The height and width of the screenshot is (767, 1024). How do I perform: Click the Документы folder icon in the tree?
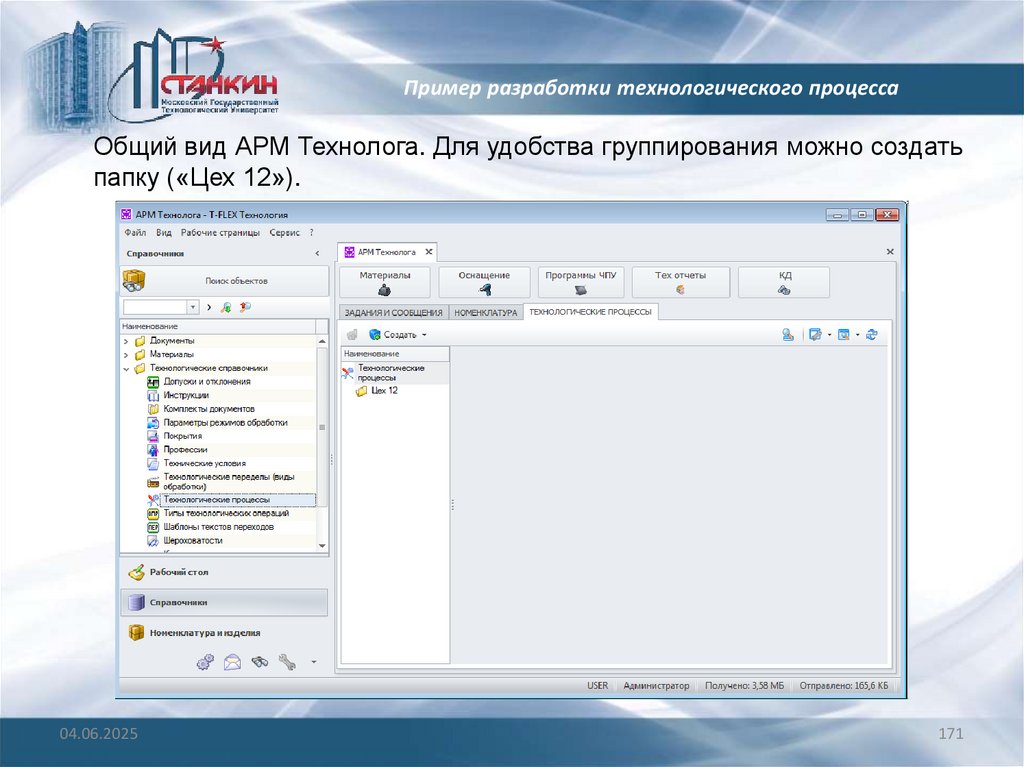click(140, 341)
